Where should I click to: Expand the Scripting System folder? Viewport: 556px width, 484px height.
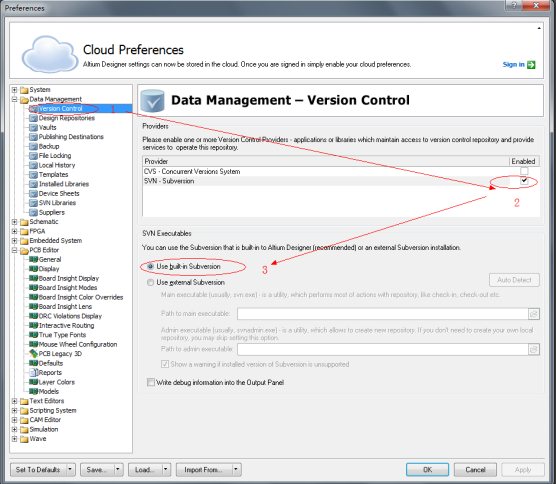click(x=15, y=411)
